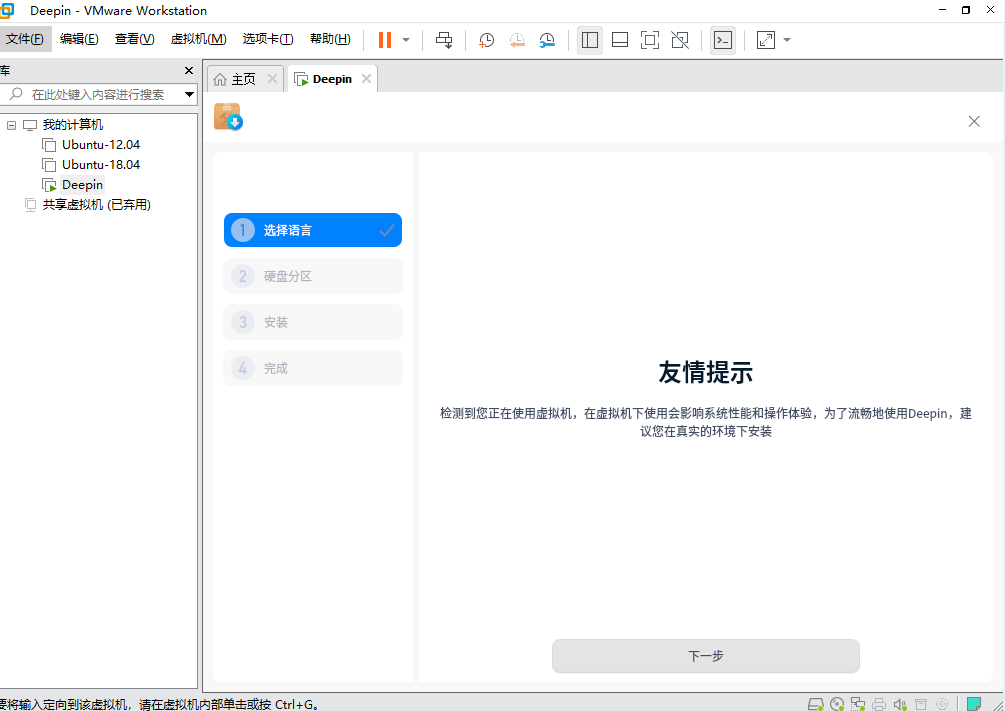Viewport: 1005px width, 711px height.
Task: Close the library panel
Action: tap(188, 71)
